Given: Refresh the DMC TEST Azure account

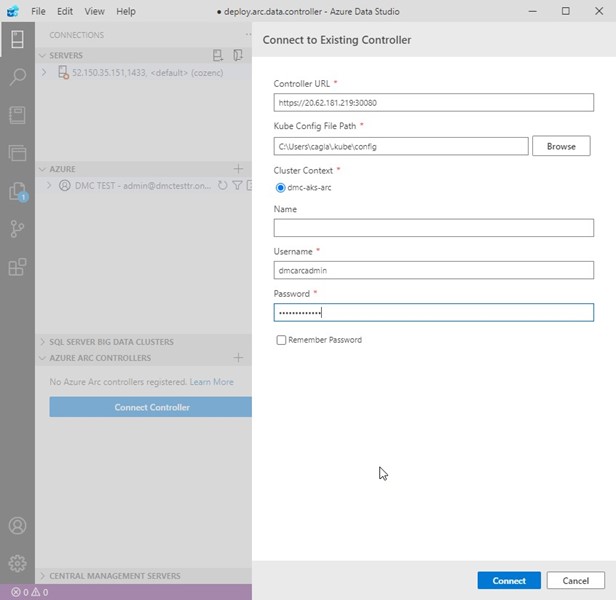Looking at the screenshot, I should click(x=222, y=186).
